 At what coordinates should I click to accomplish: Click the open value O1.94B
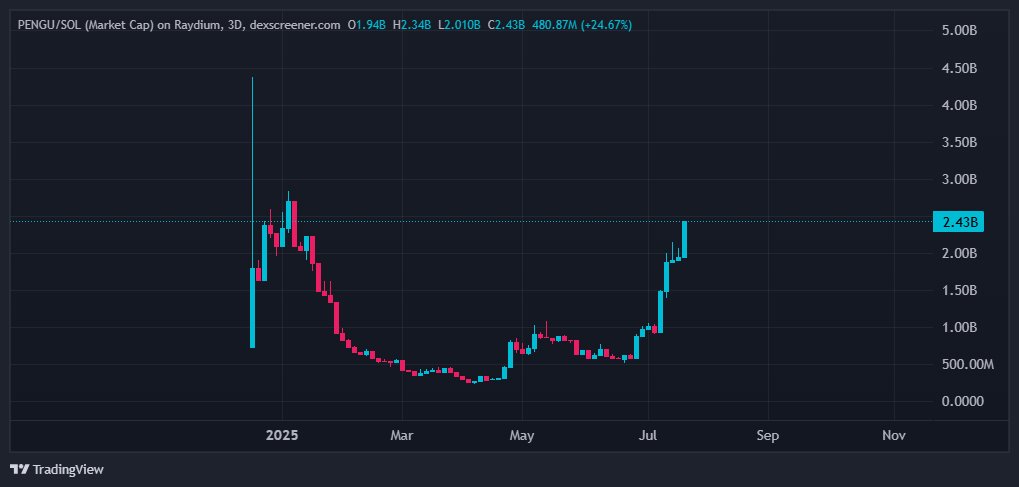coord(367,25)
